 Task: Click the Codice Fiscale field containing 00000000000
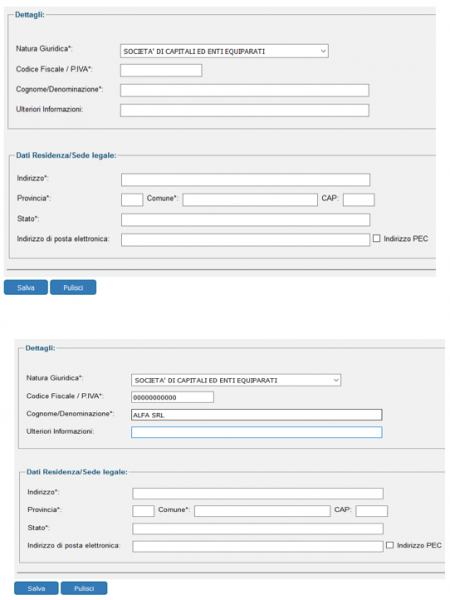(x=172, y=397)
